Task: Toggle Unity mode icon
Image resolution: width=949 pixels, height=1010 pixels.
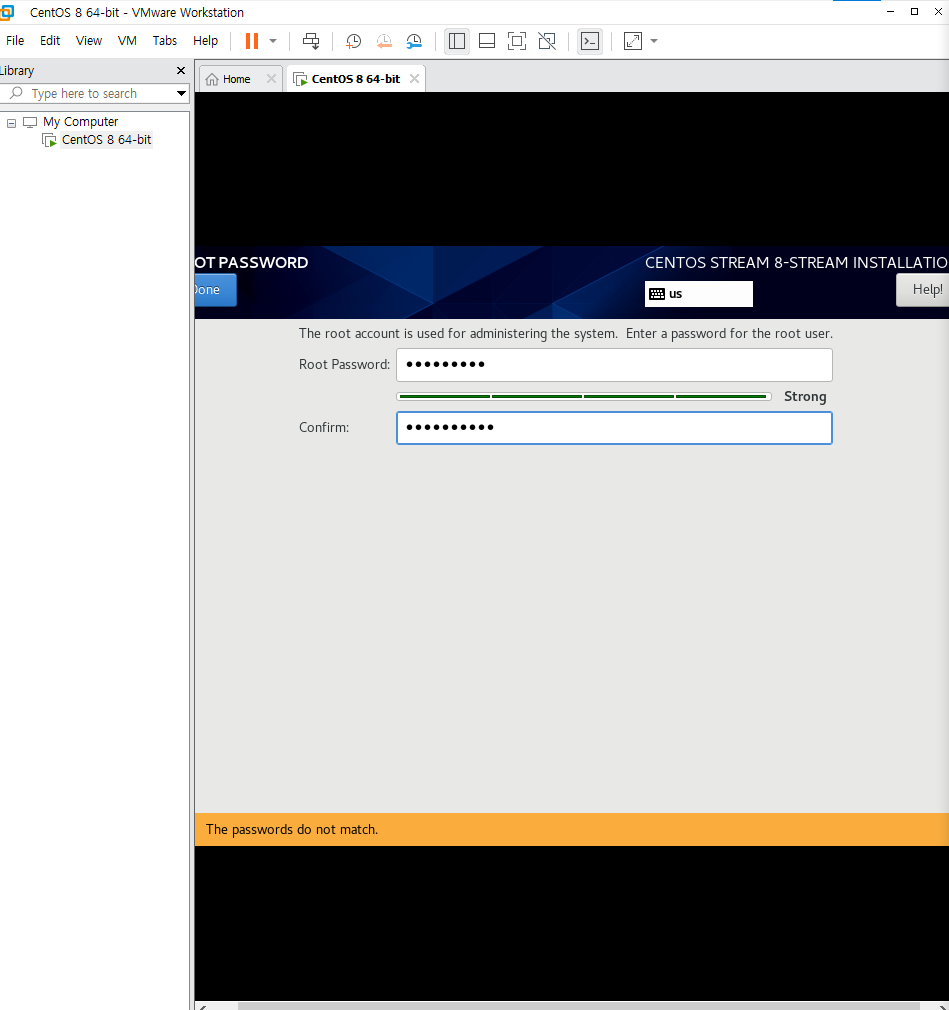Action: [x=547, y=41]
